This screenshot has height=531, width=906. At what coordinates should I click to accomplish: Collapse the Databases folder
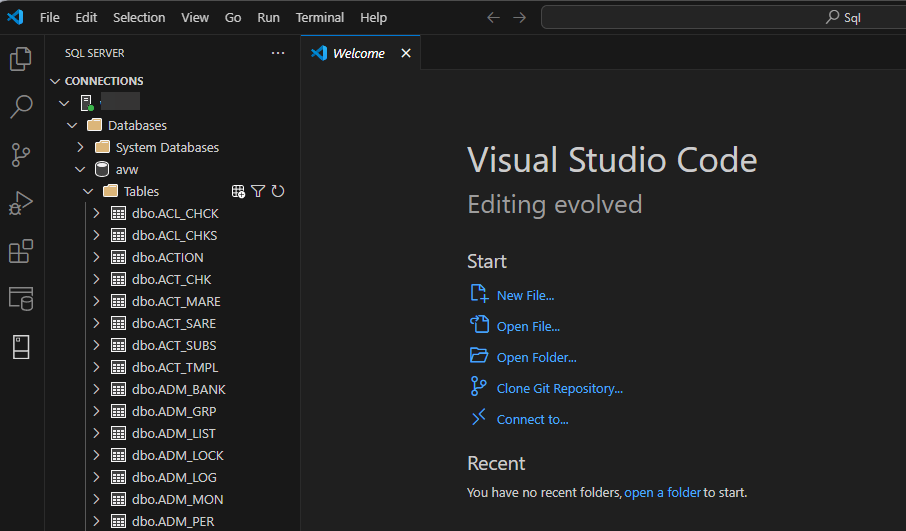tap(72, 125)
